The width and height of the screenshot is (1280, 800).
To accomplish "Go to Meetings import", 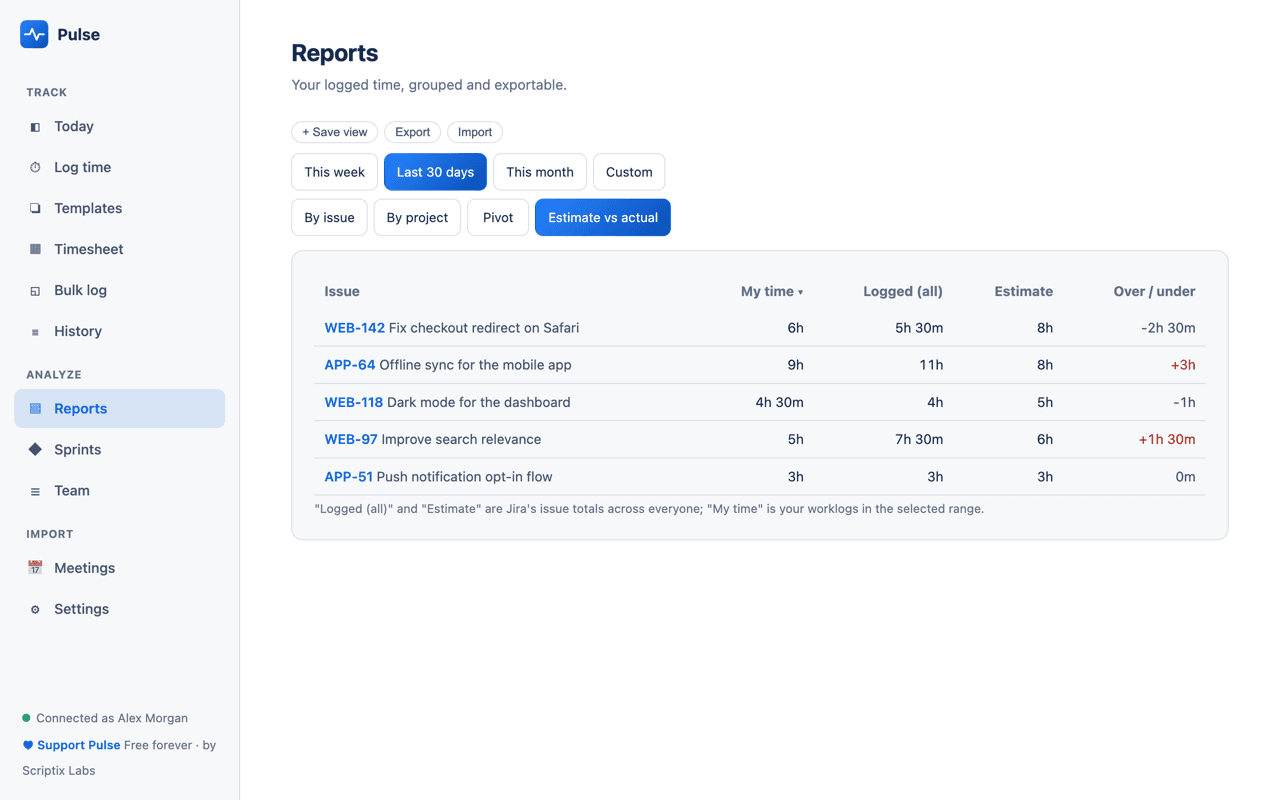I will 119,568.
